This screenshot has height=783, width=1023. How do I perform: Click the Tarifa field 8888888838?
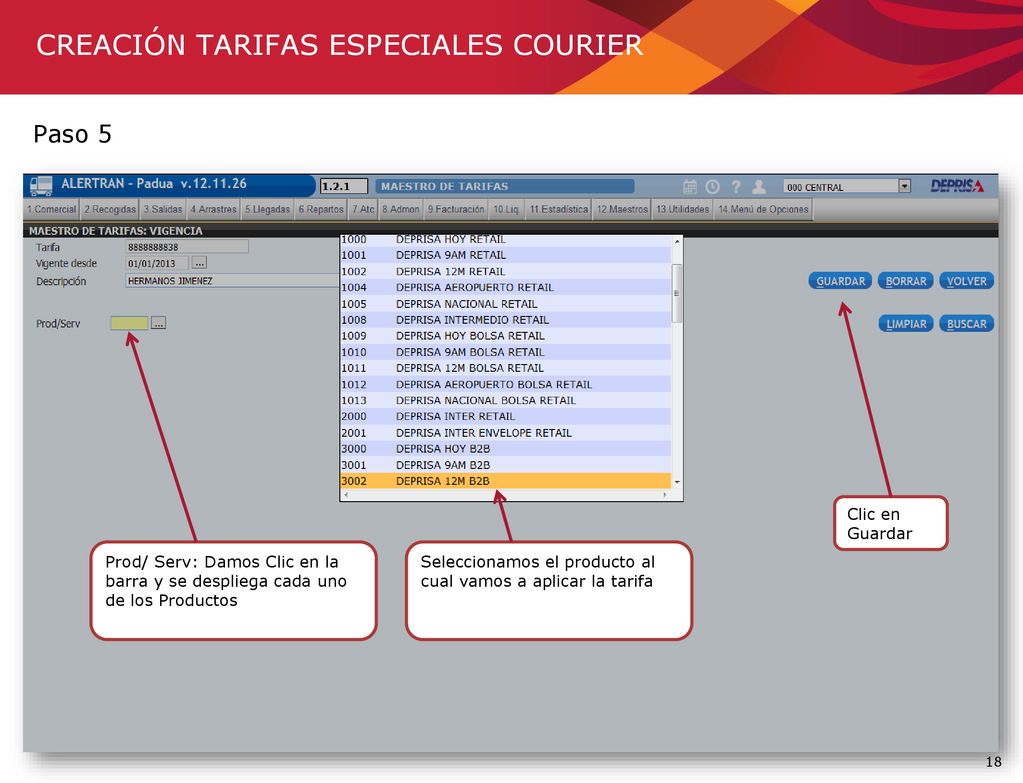(187, 247)
